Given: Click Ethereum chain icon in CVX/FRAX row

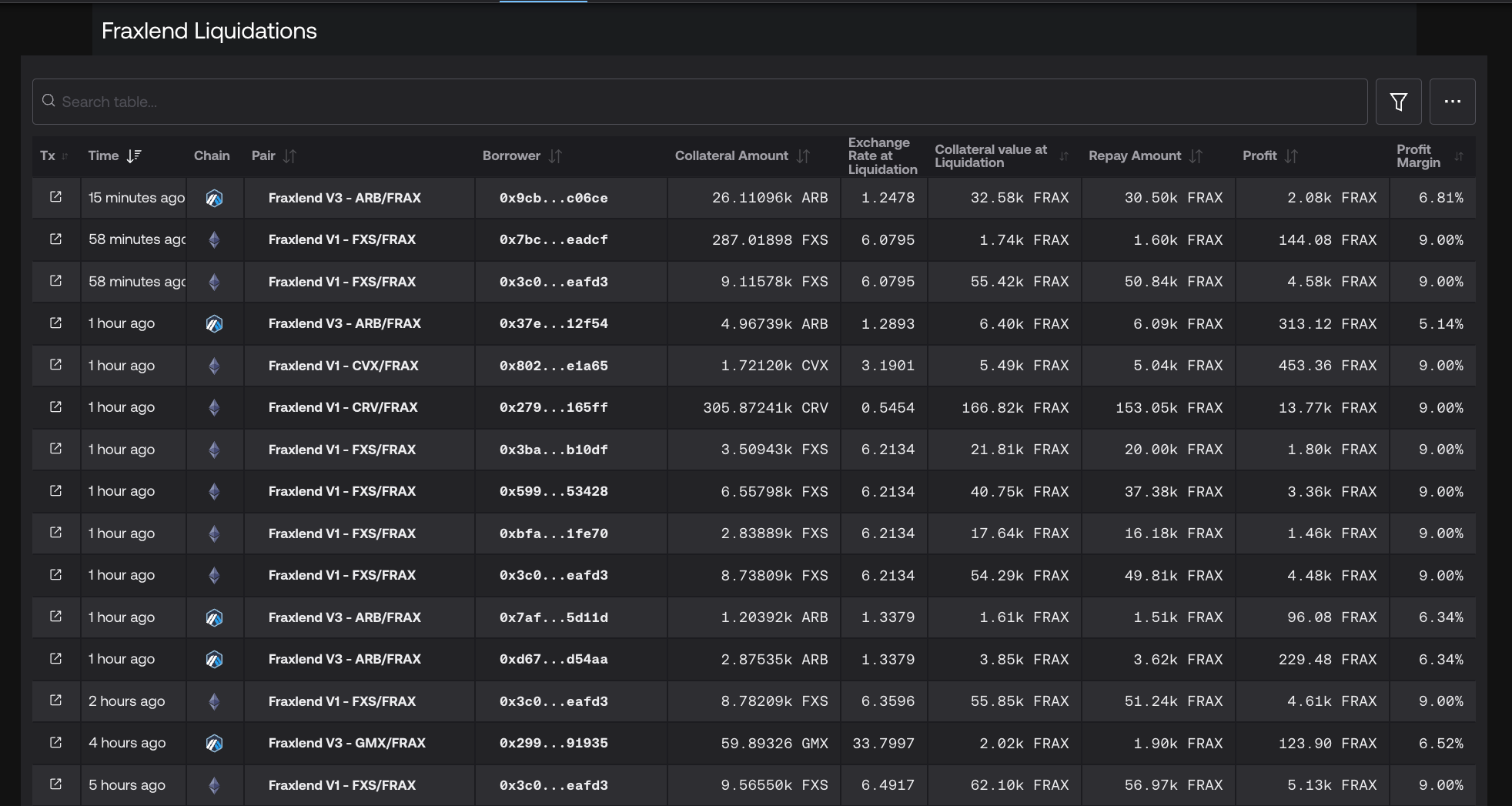Looking at the screenshot, I should [214, 366].
